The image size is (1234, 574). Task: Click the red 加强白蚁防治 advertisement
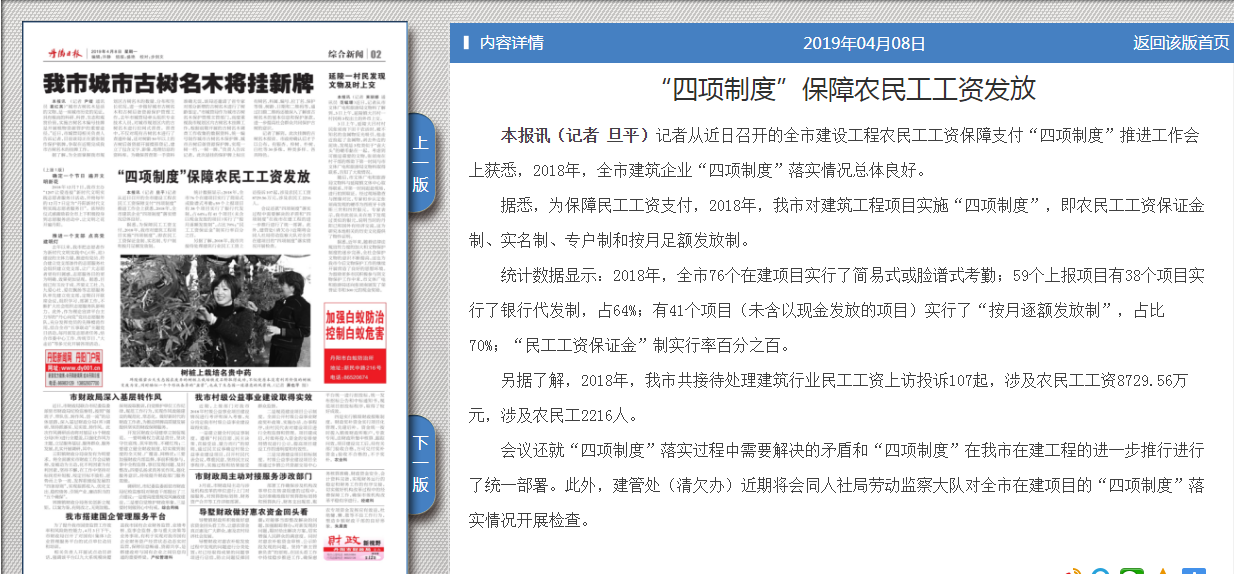[355, 323]
